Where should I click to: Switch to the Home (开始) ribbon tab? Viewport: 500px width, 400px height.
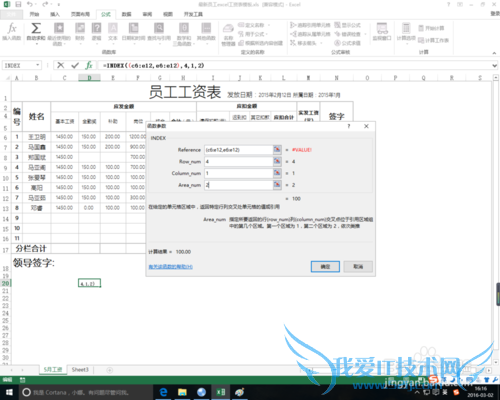(x=34, y=14)
